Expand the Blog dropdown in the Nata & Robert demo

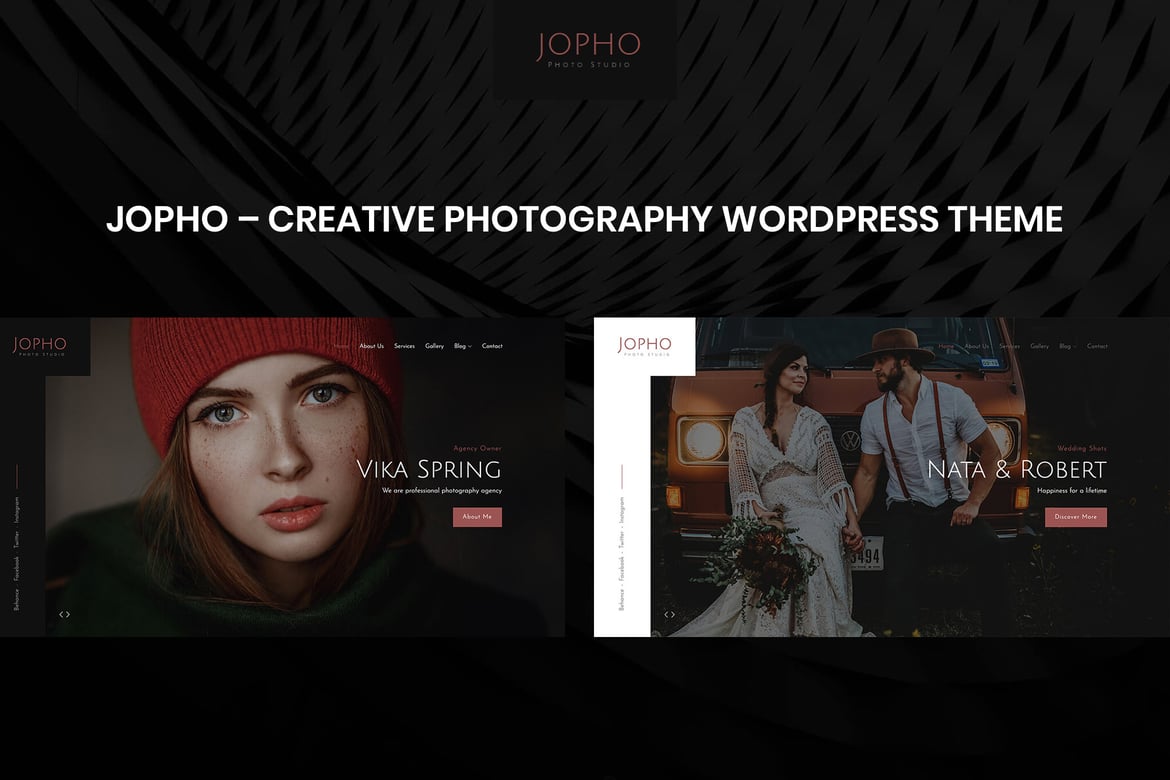1068,346
